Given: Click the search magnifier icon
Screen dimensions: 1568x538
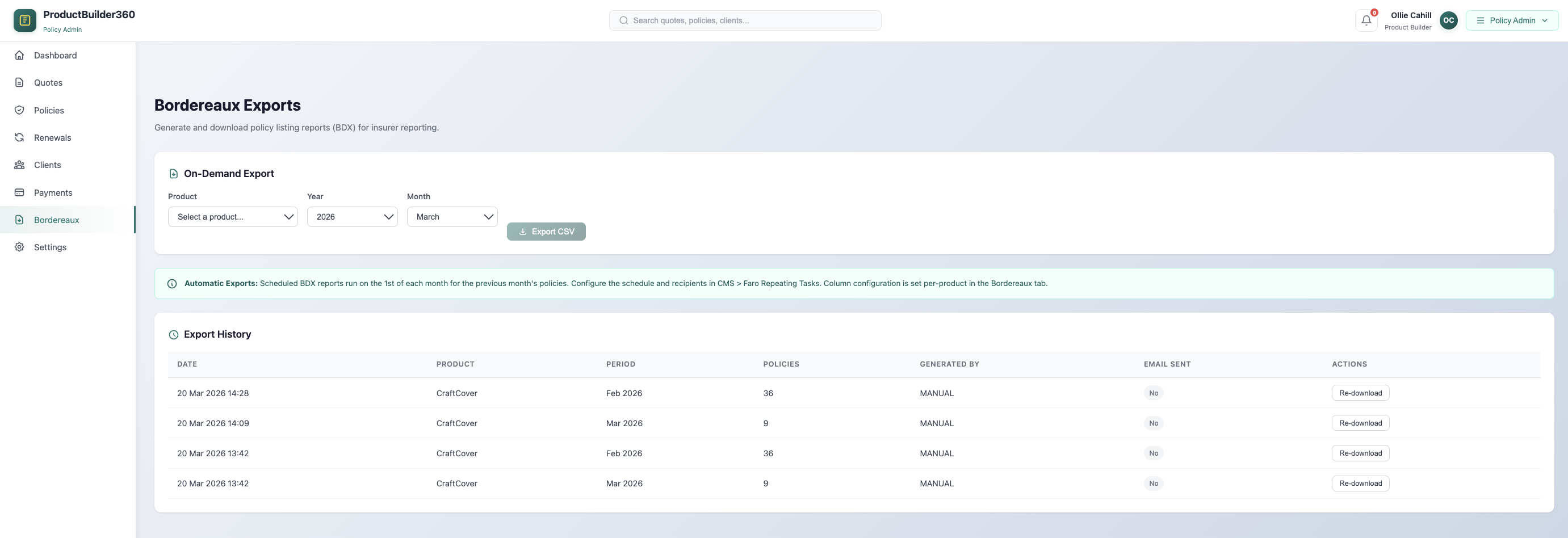Looking at the screenshot, I should [623, 20].
